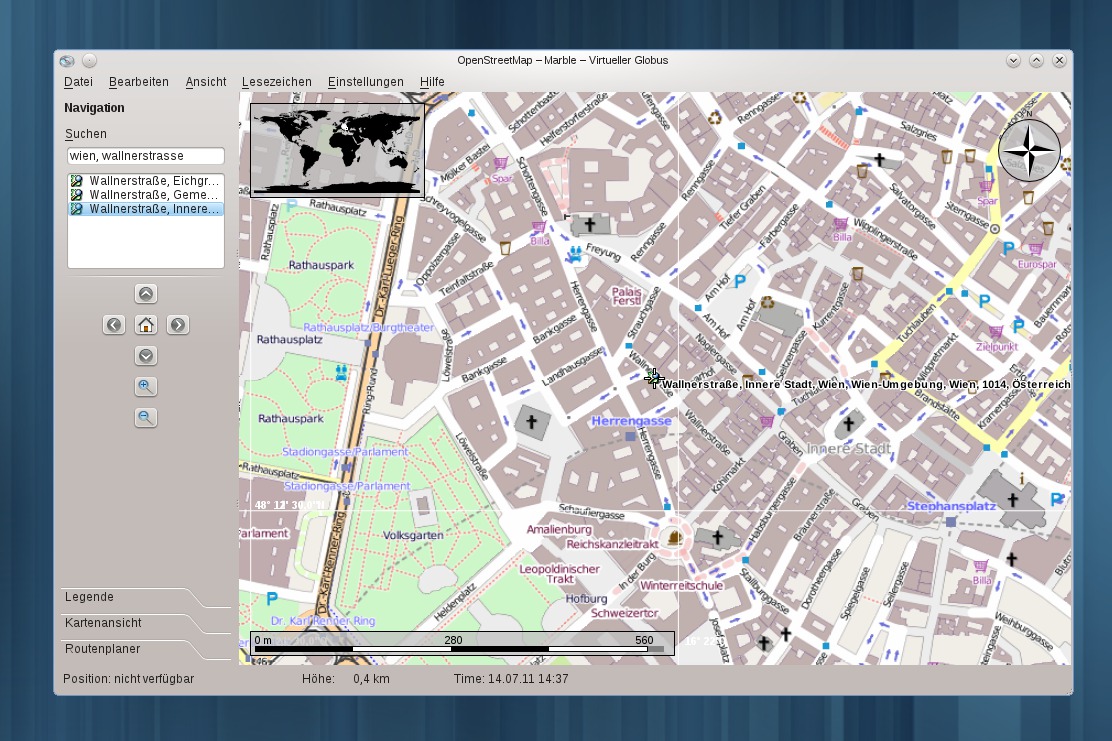Click the church cross west of Herrengasse
Viewport: 1112px width, 741px height.
531,422
